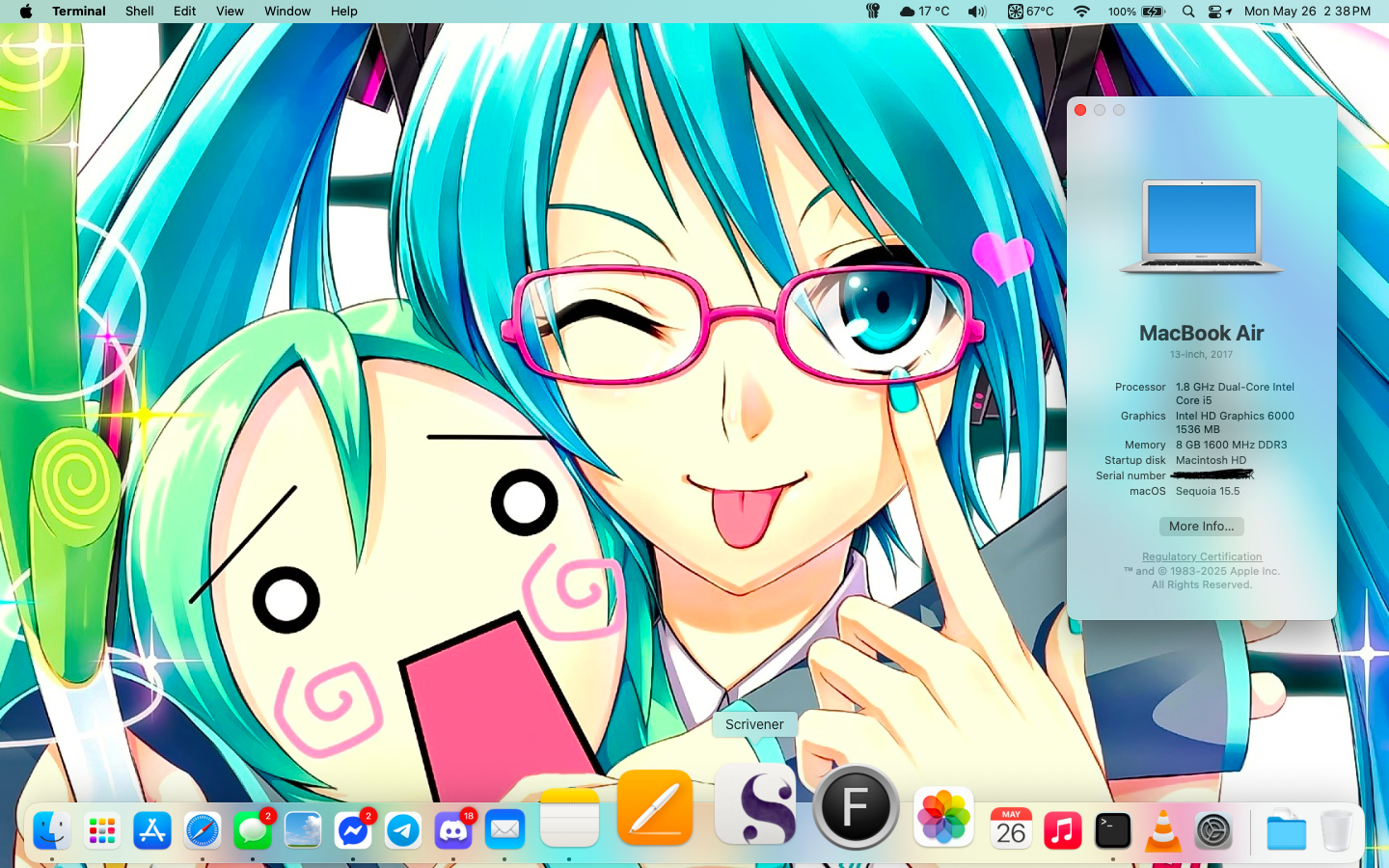Open the Shell menu
The height and width of the screenshot is (868, 1389).
[x=140, y=12]
